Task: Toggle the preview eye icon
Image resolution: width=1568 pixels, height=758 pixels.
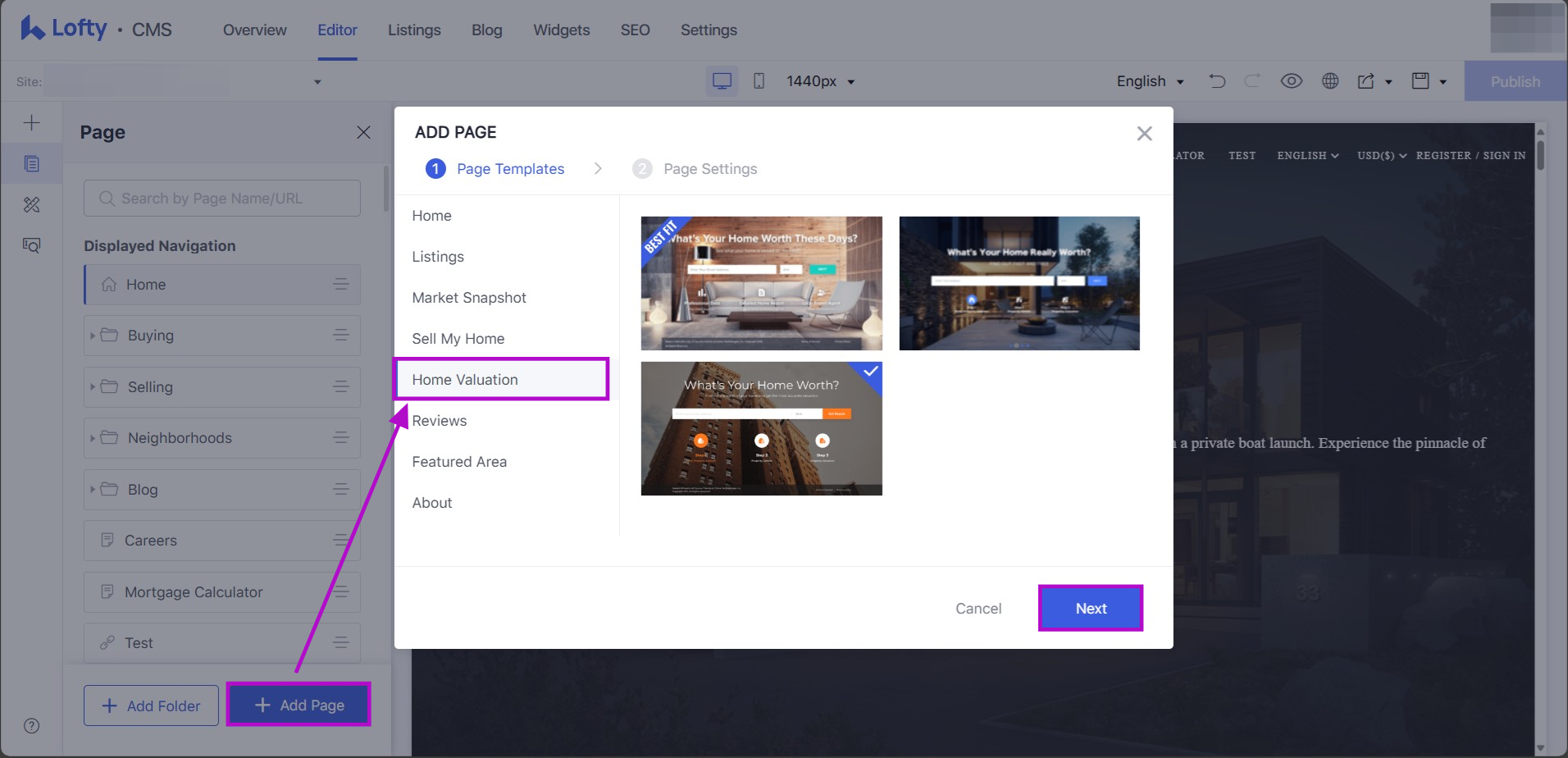Action: point(1292,81)
